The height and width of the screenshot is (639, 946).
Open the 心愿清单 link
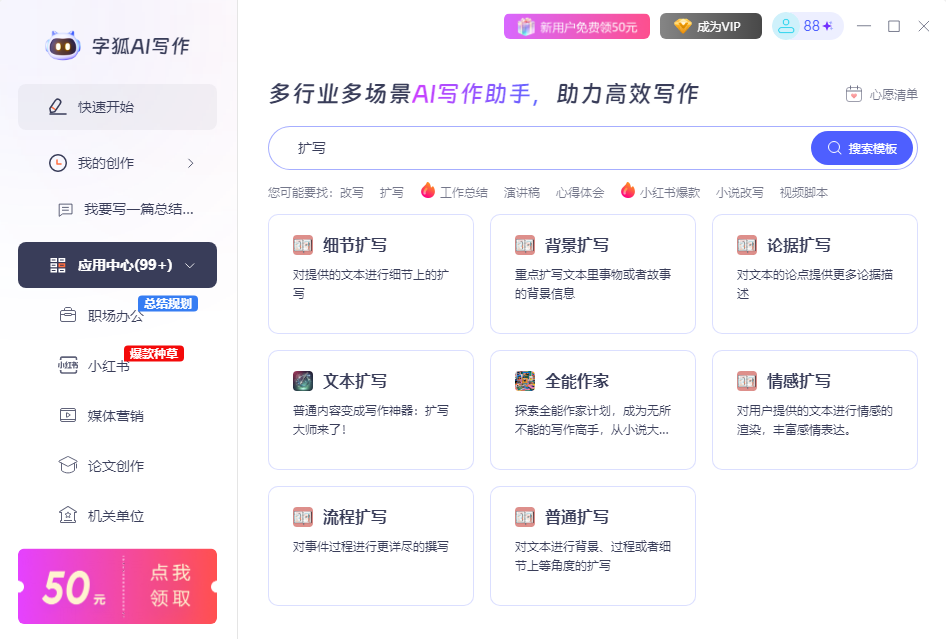(881, 94)
